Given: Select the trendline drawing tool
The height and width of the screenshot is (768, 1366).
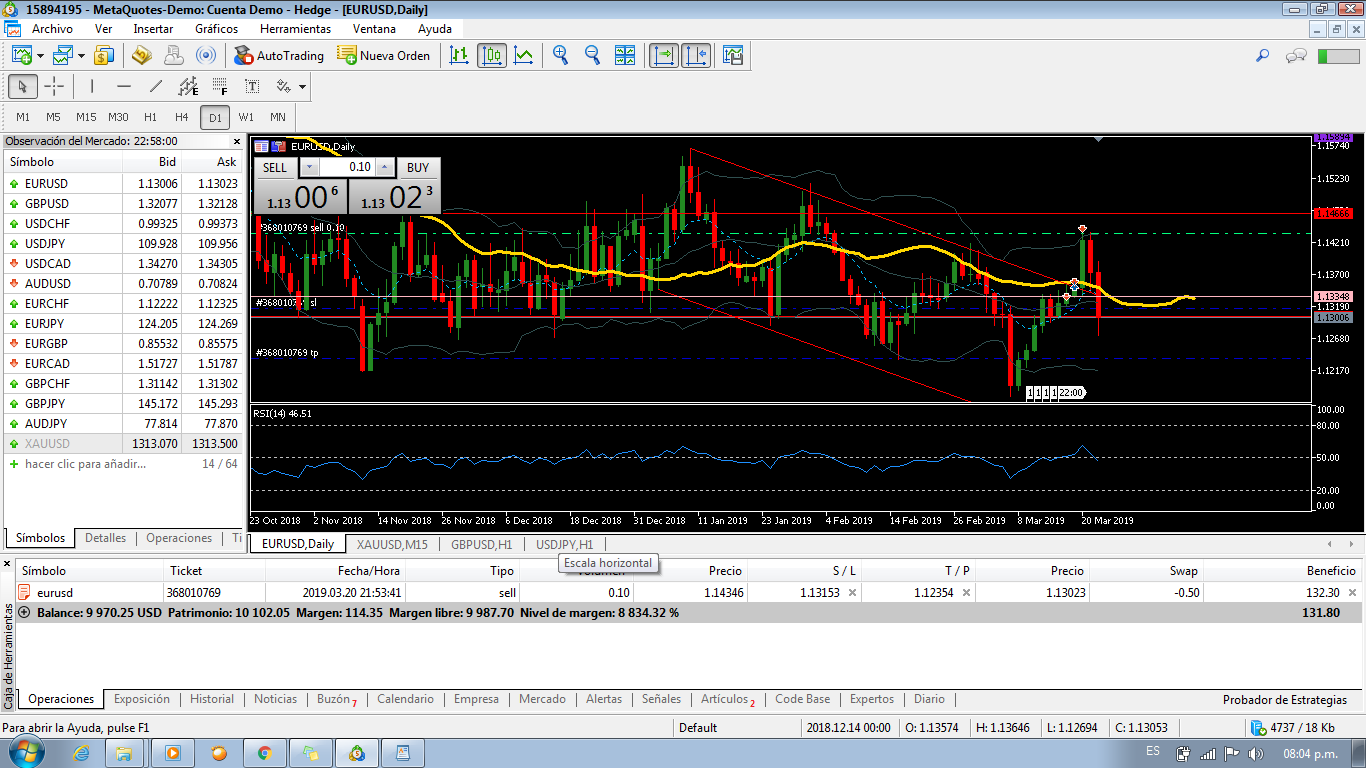Looking at the screenshot, I should [155, 86].
